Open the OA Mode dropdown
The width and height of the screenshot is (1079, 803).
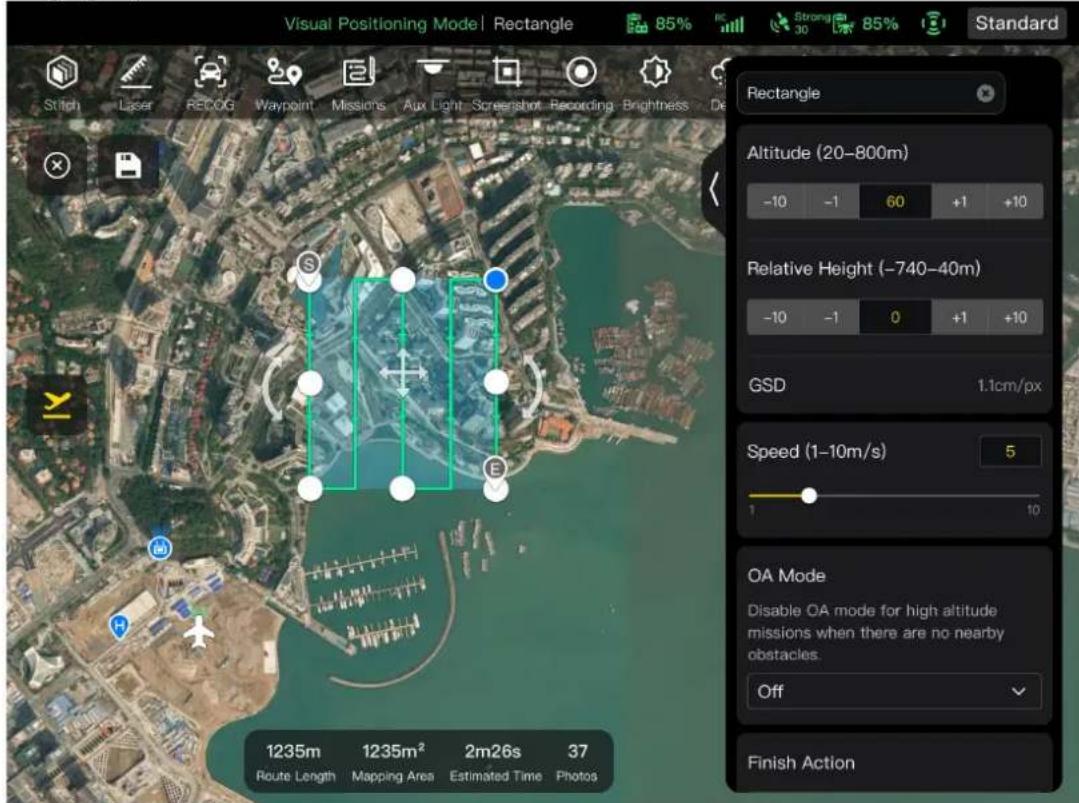point(894,691)
